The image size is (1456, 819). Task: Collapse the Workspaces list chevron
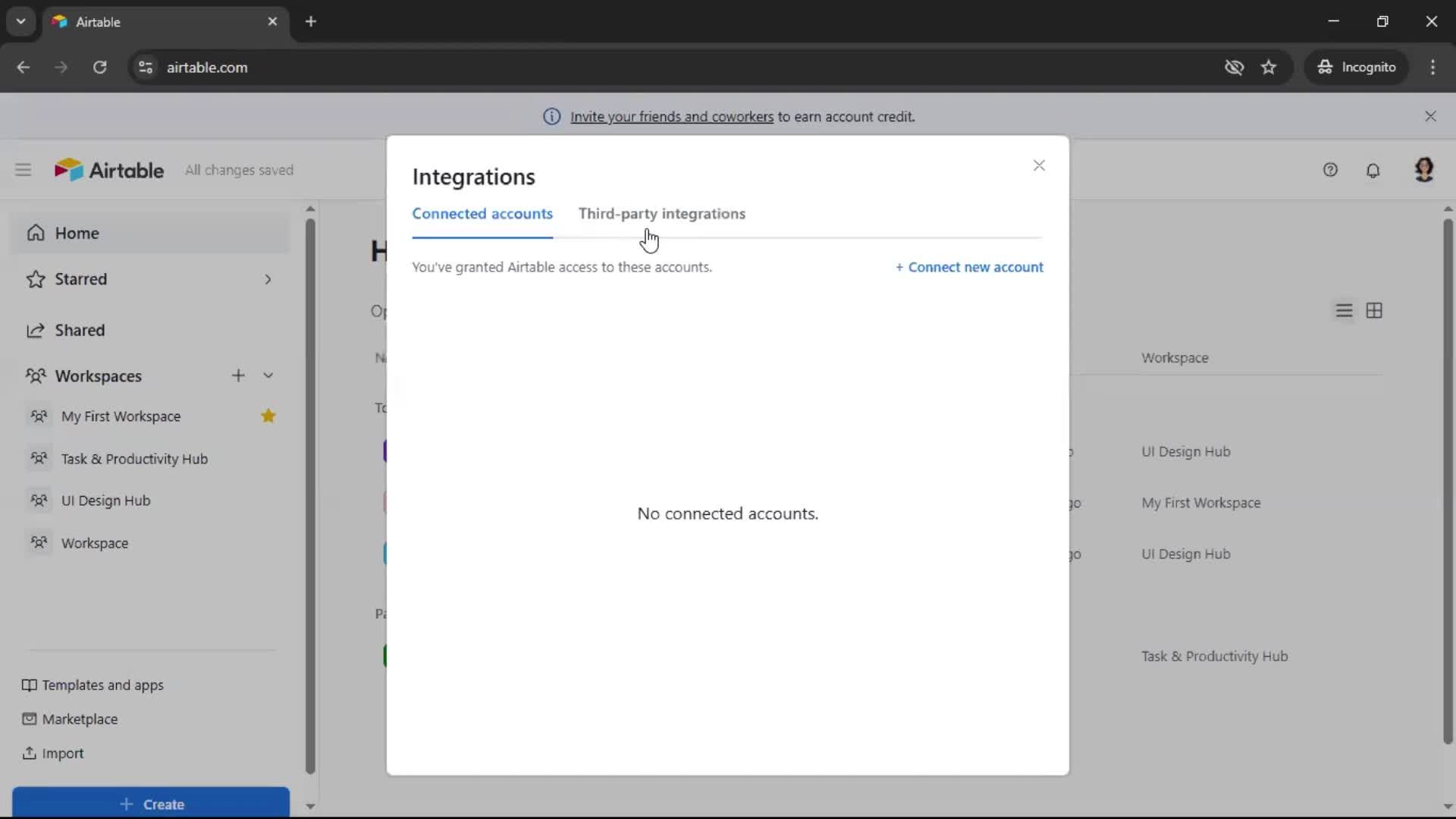[268, 375]
